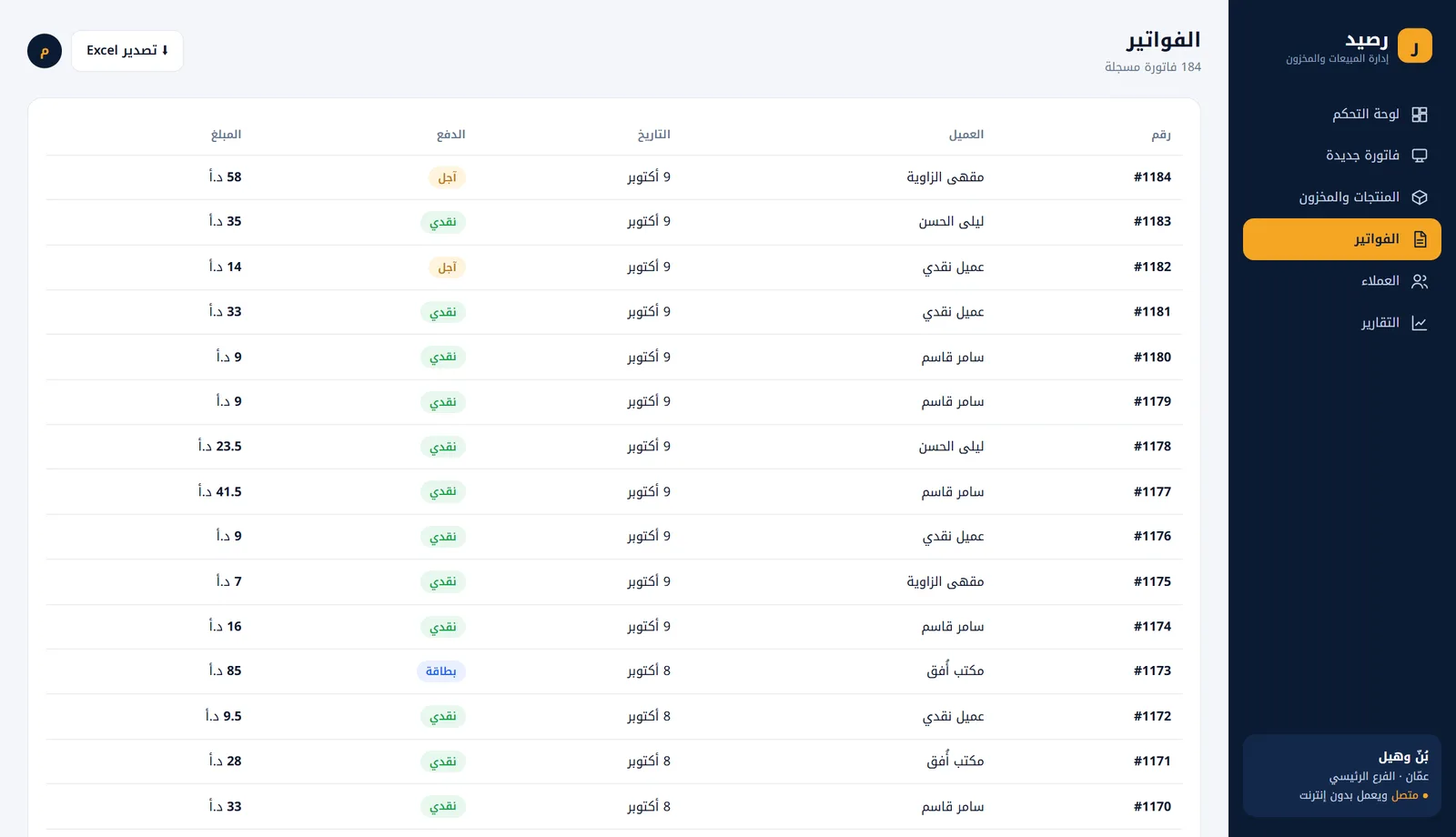The image size is (1456, 837).
Task: Select invoice number #1177
Action: click(1152, 491)
